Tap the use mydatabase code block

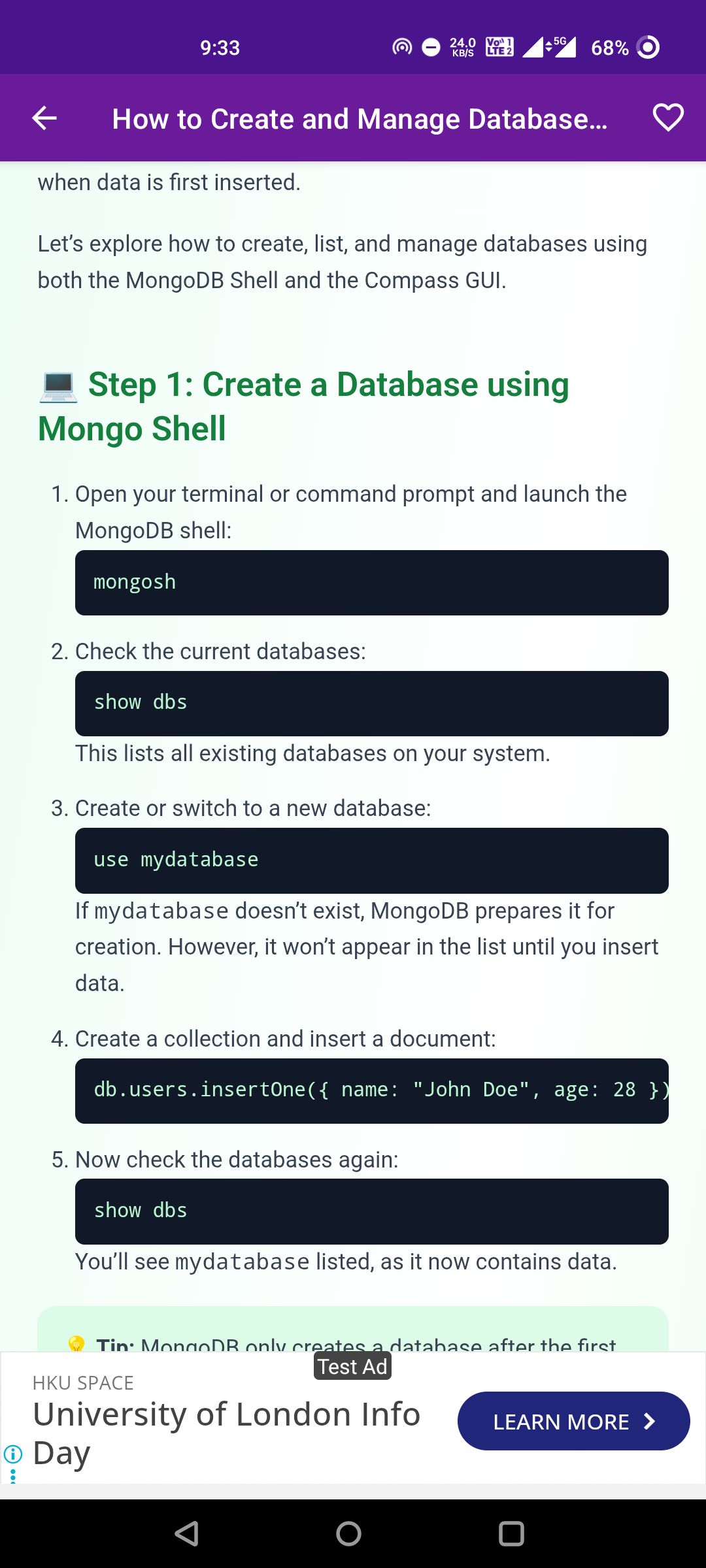coord(371,860)
